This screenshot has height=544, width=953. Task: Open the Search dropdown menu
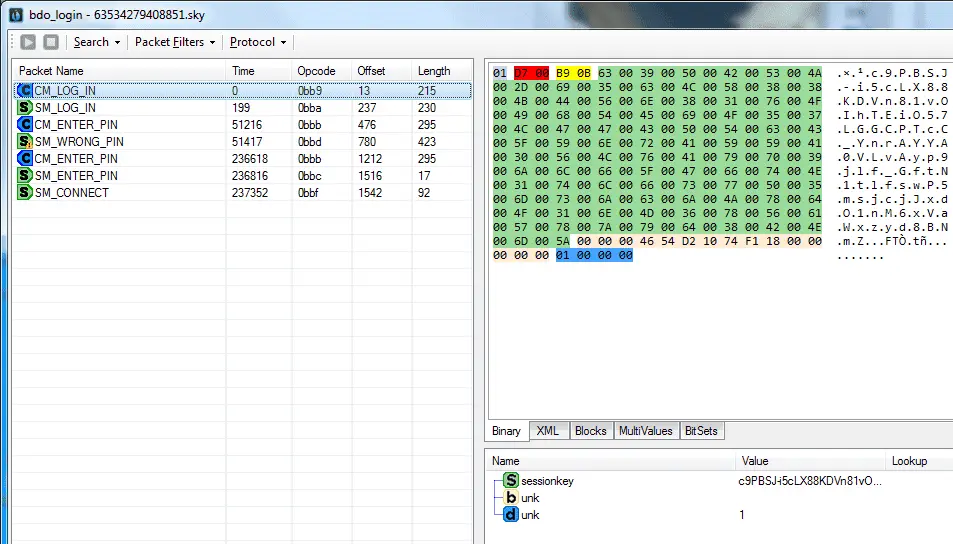(x=97, y=42)
